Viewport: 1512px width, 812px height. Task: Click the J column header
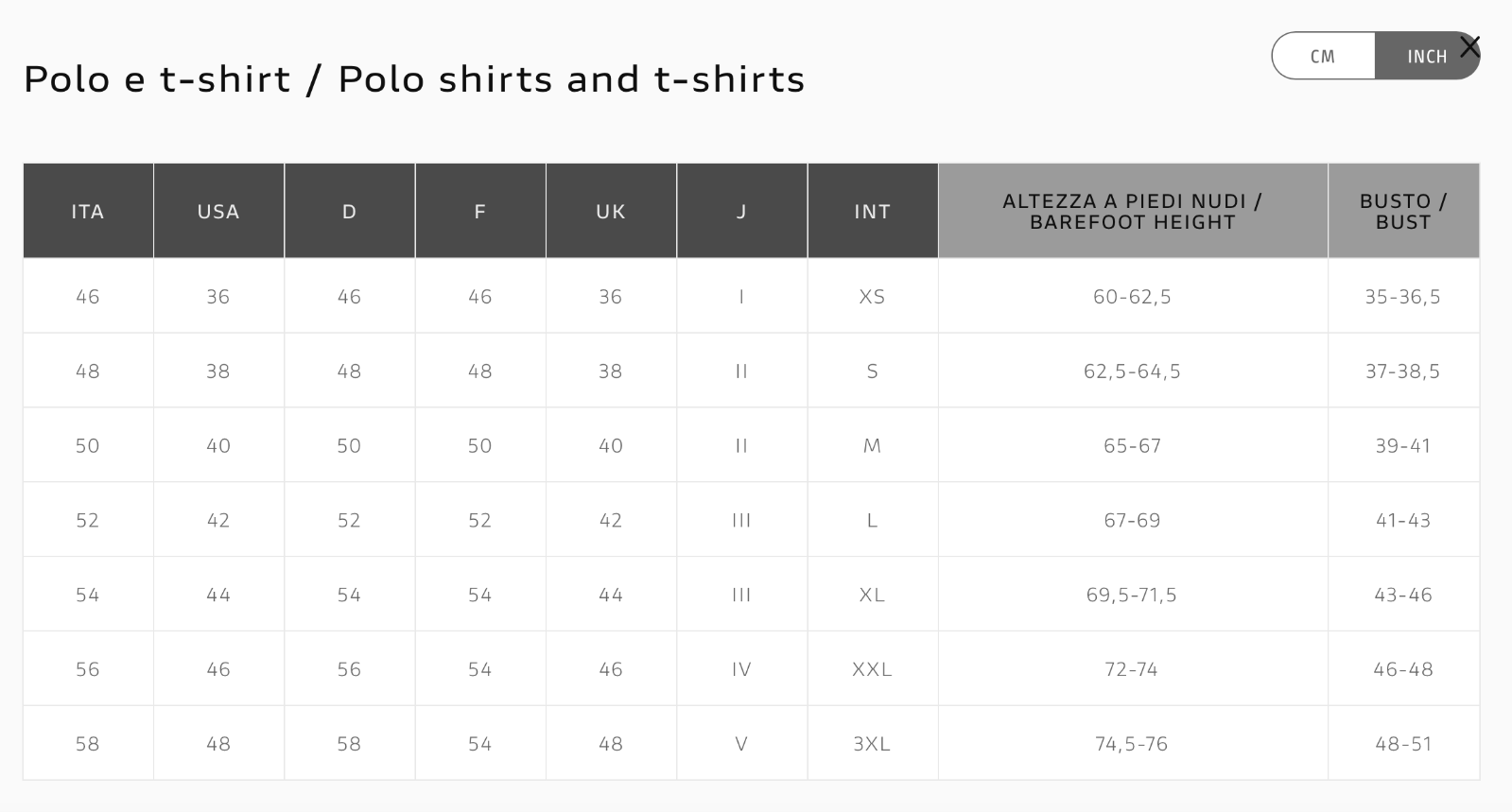tap(741, 212)
